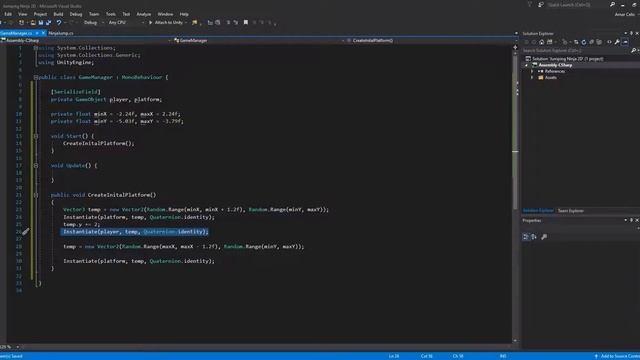Open the Team menu

pos(94,14)
